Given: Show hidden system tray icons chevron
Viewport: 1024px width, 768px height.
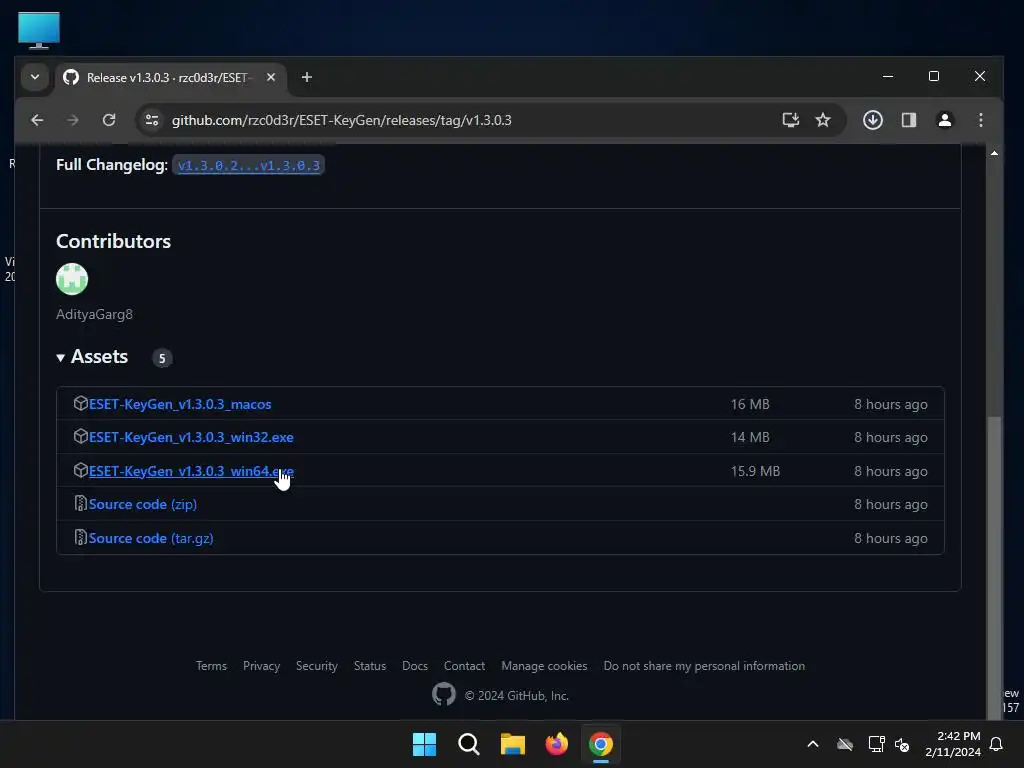Looking at the screenshot, I should coord(813,744).
